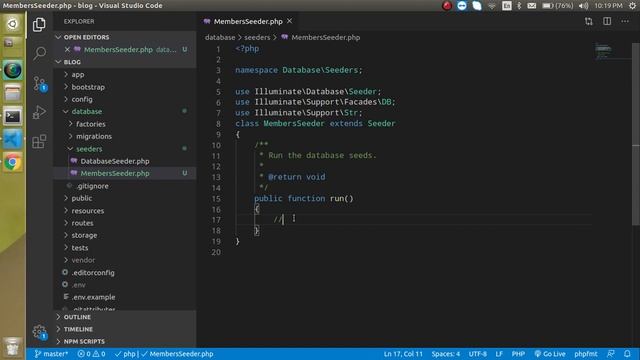The width and height of the screenshot is (640, 360).
Task: Open the Manage gear menu
Action: tap(40, 332)
